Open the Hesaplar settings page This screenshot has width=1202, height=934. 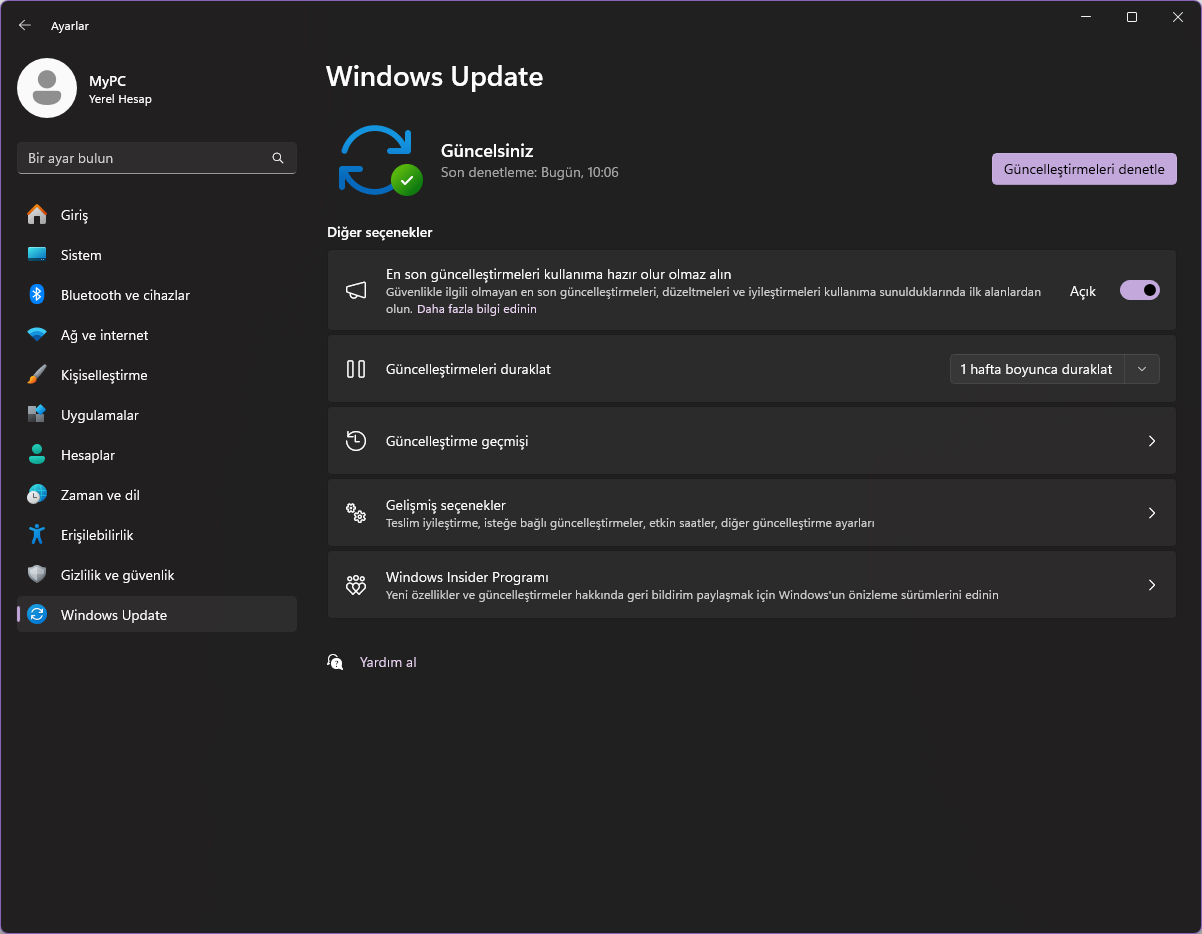(157, 455)
